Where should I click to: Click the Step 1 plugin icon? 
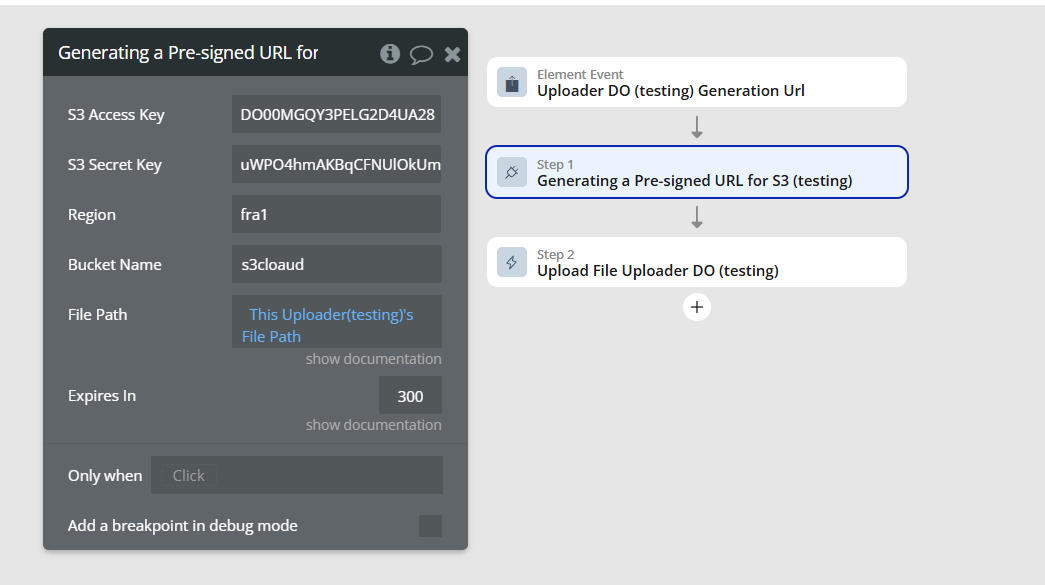(512, 173)
